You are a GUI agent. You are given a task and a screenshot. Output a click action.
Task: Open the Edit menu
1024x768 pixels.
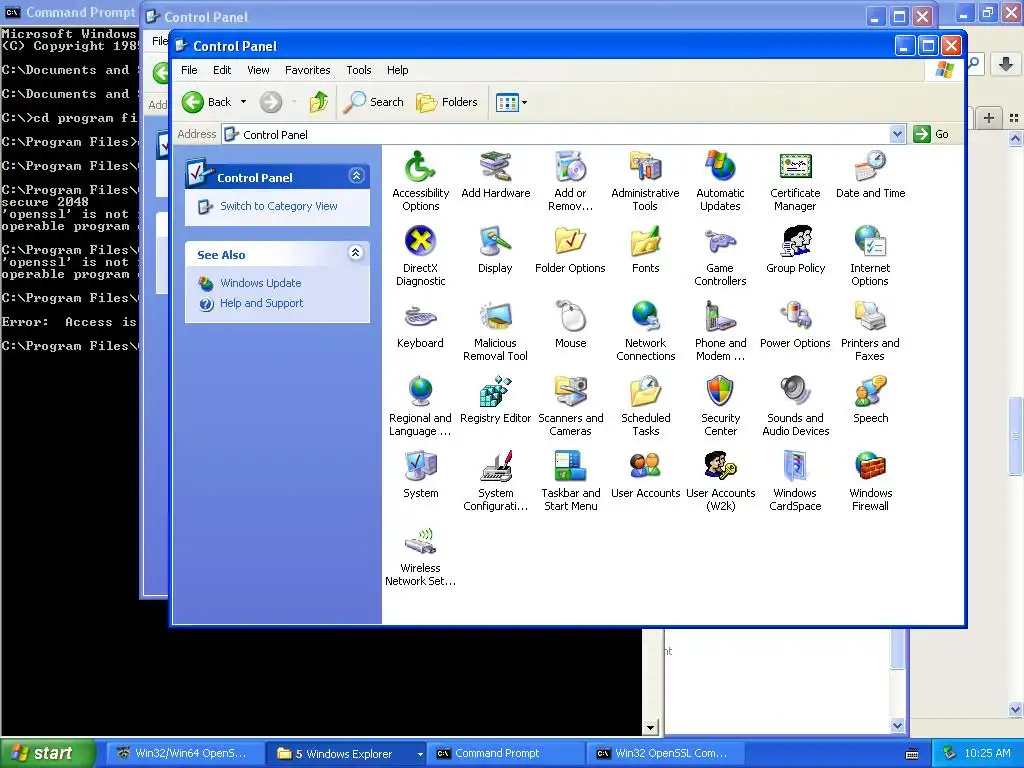pos(222,70)
